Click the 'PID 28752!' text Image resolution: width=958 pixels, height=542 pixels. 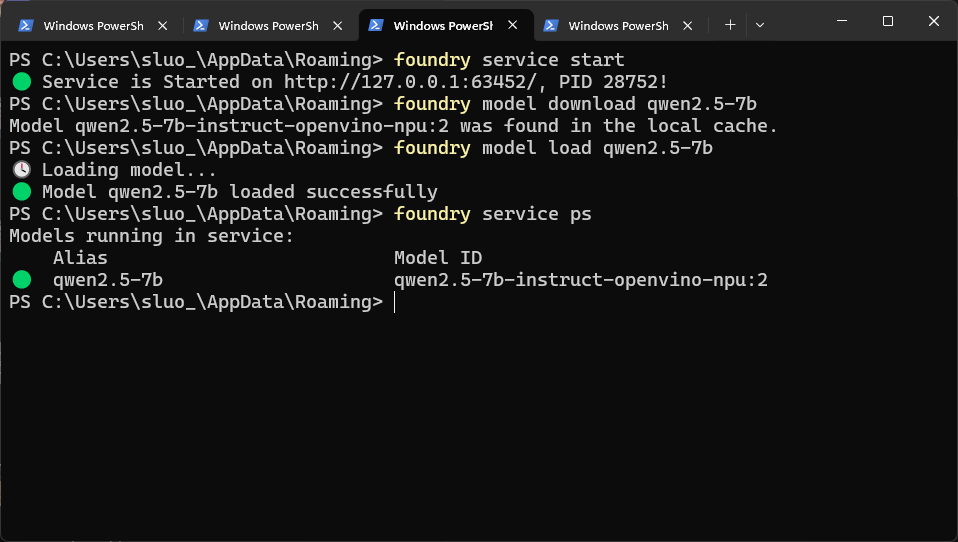pyautogui.click(x=613, y=82)
